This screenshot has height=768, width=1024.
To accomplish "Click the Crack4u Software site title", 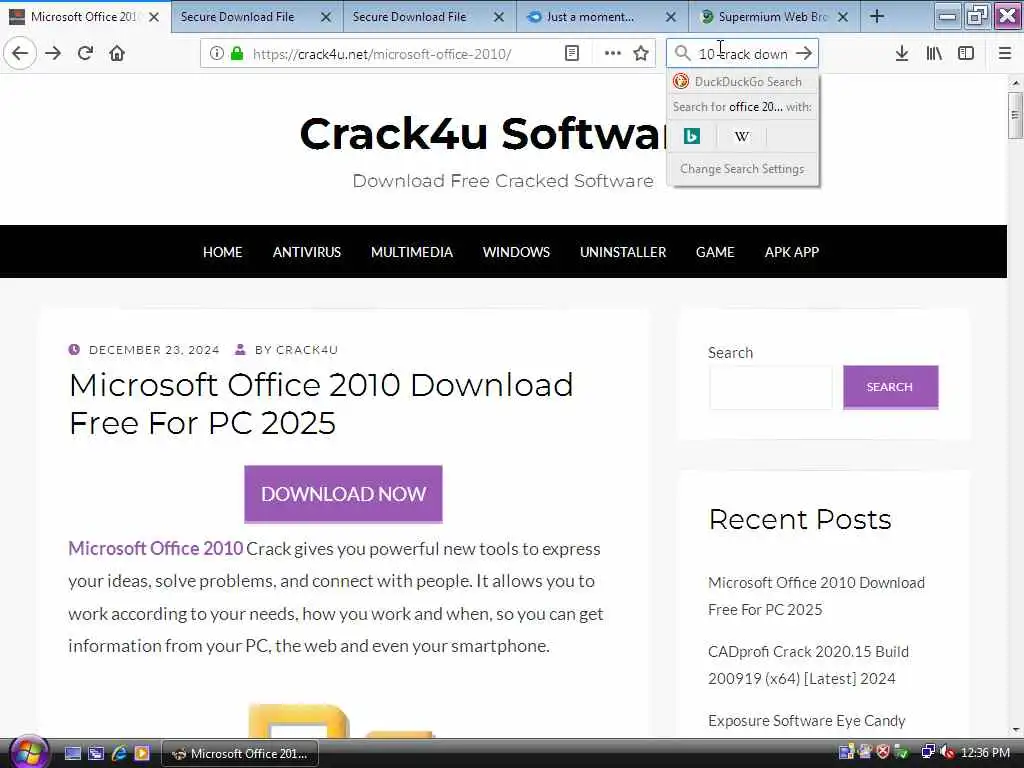I will [x=483, y=134].
